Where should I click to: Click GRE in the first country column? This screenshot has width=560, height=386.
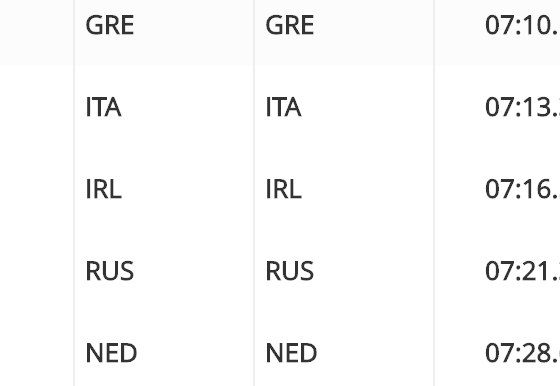click(110, 25)
